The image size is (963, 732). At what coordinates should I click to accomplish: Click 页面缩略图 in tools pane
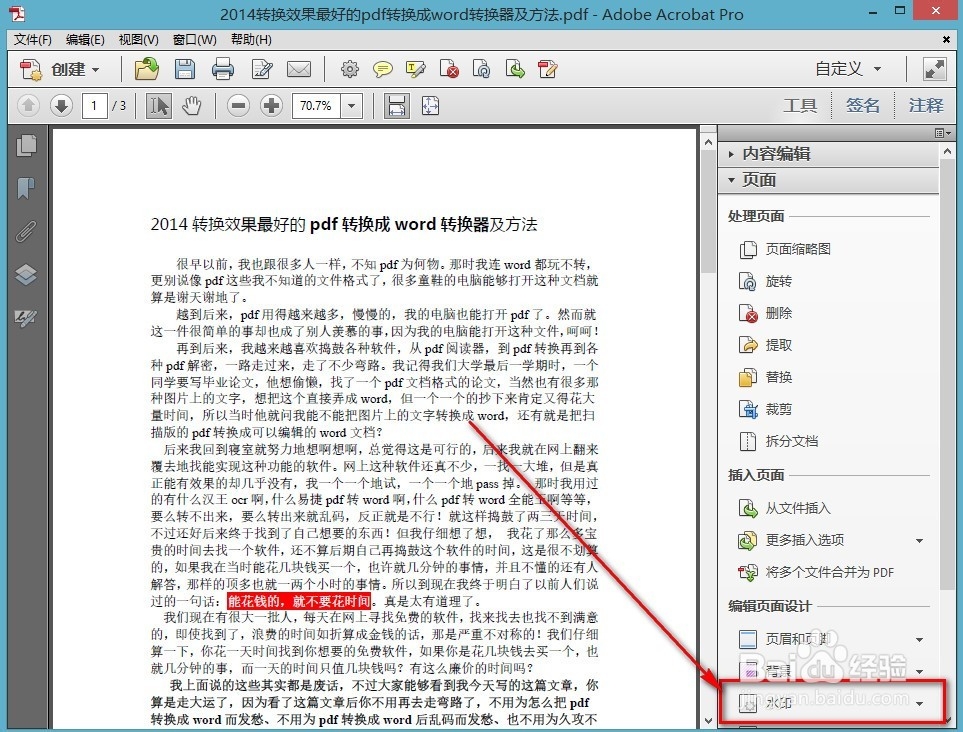tap(785, 249)
